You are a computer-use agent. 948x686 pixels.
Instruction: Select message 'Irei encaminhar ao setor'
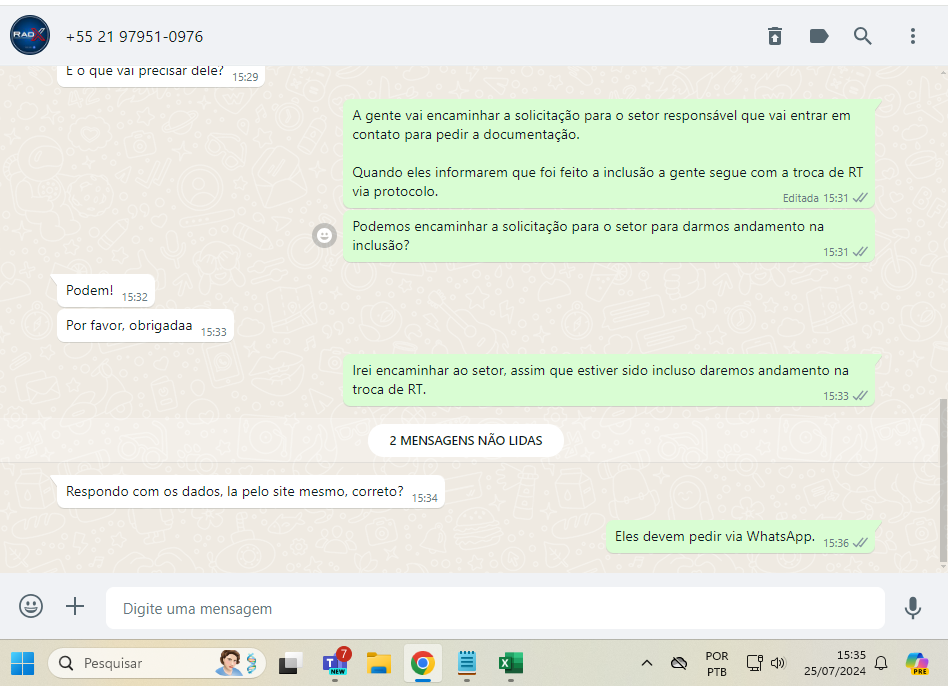click(x=608, y=380)
